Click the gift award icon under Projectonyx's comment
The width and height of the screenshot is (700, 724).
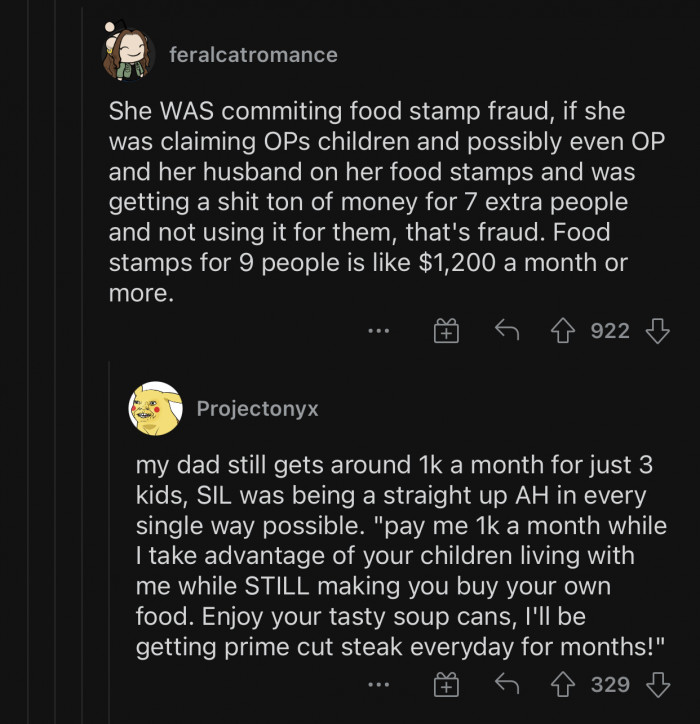(445, 685)
